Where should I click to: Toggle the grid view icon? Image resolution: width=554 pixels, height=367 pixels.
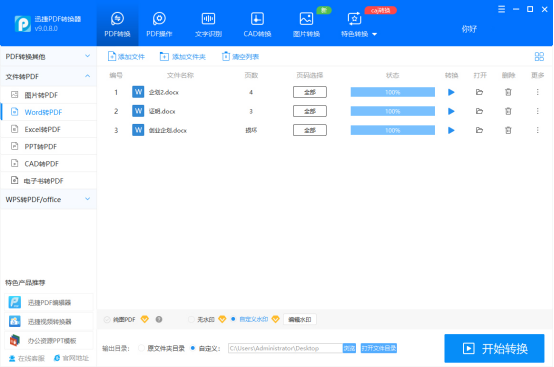click(539, 57)
